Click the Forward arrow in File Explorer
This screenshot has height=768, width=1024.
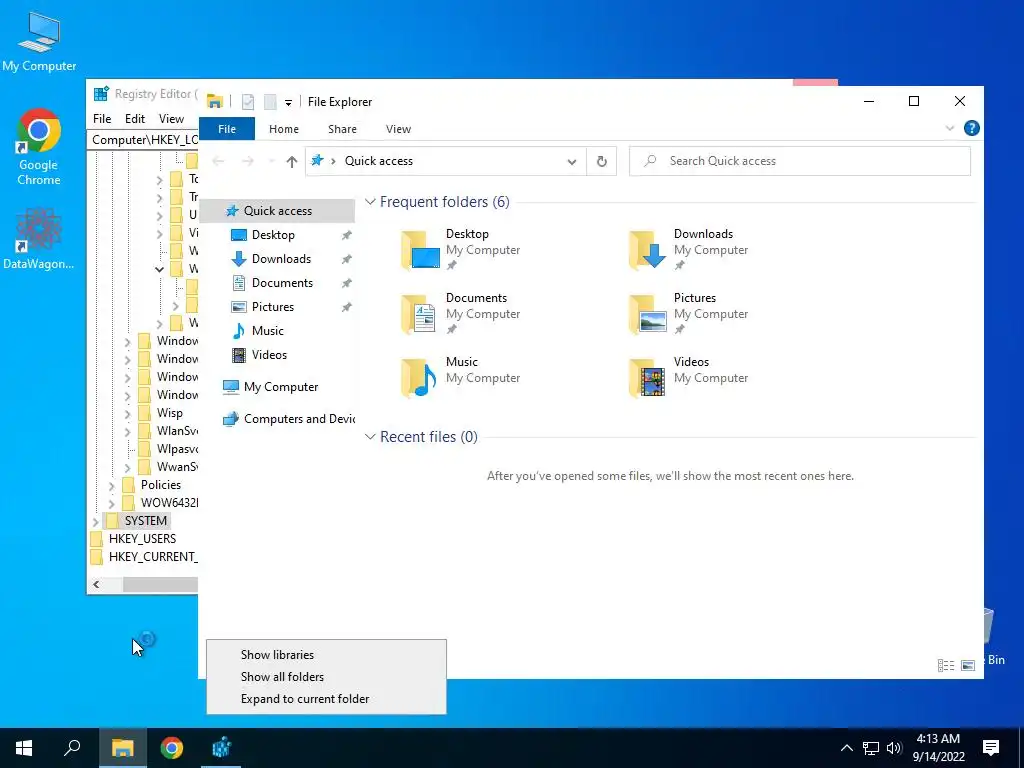tap(248, 161)
